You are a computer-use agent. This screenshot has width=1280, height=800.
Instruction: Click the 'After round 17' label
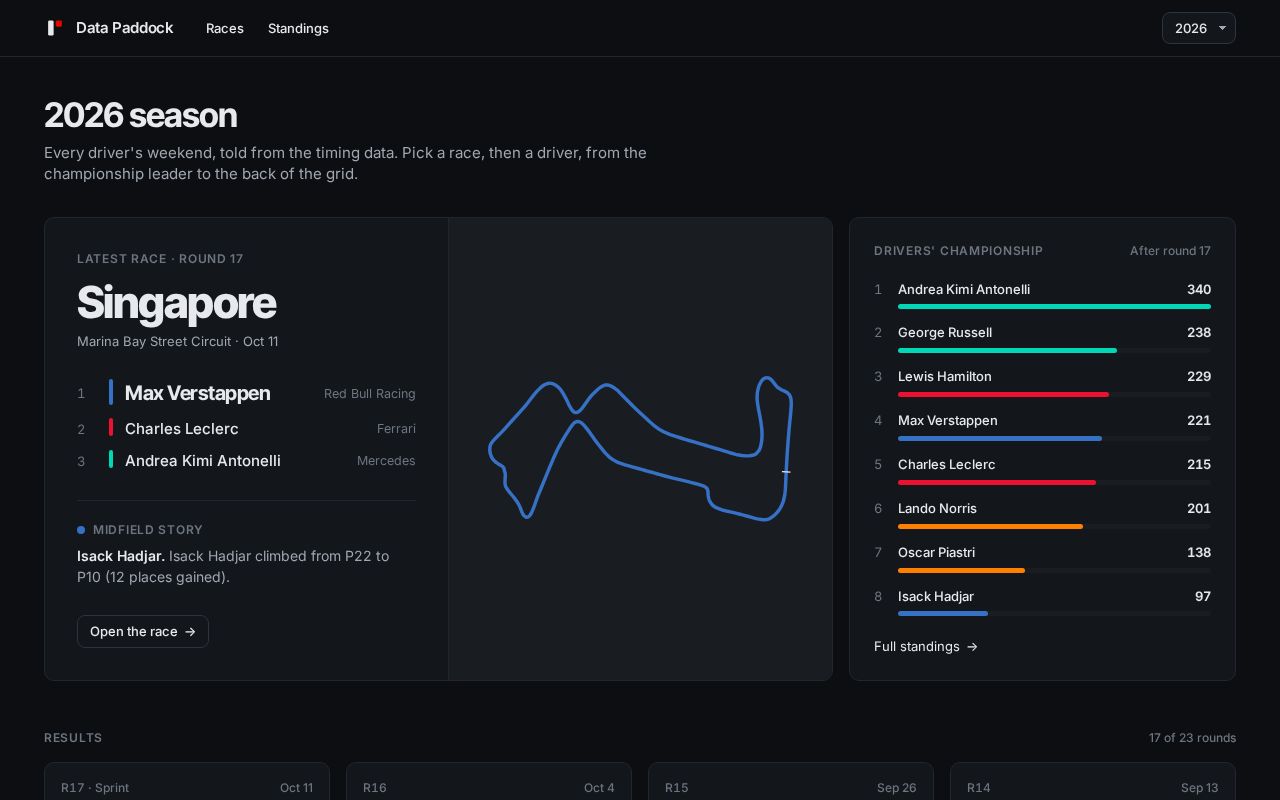1170,251
